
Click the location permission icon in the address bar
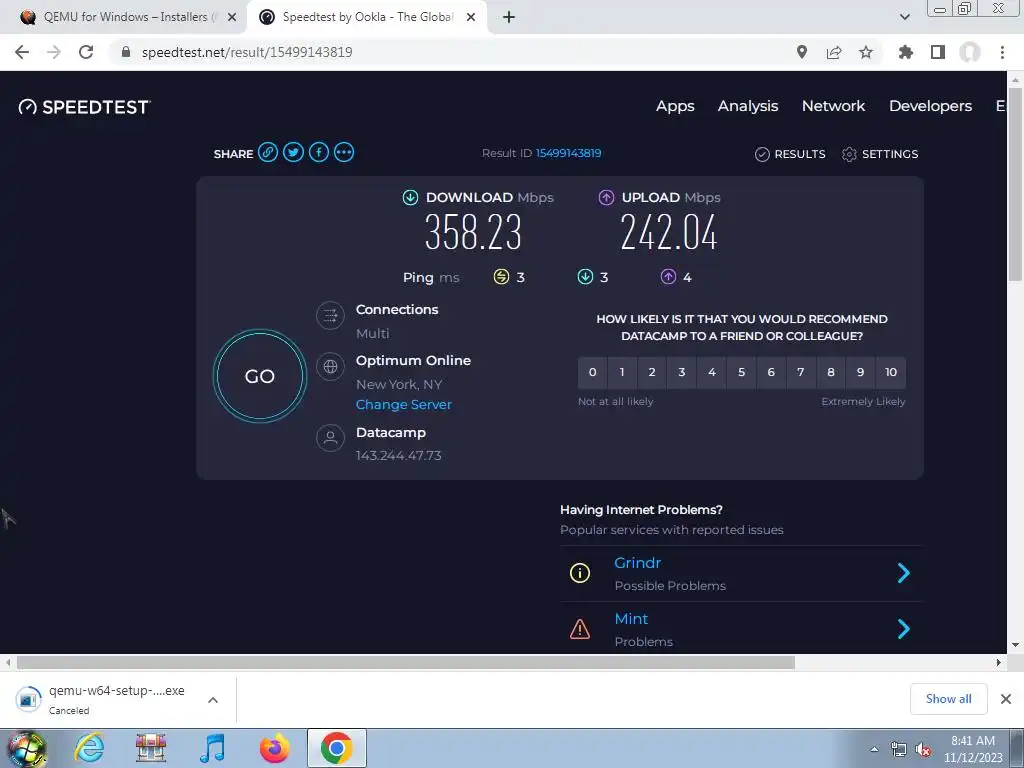click(x=802, y=52)
